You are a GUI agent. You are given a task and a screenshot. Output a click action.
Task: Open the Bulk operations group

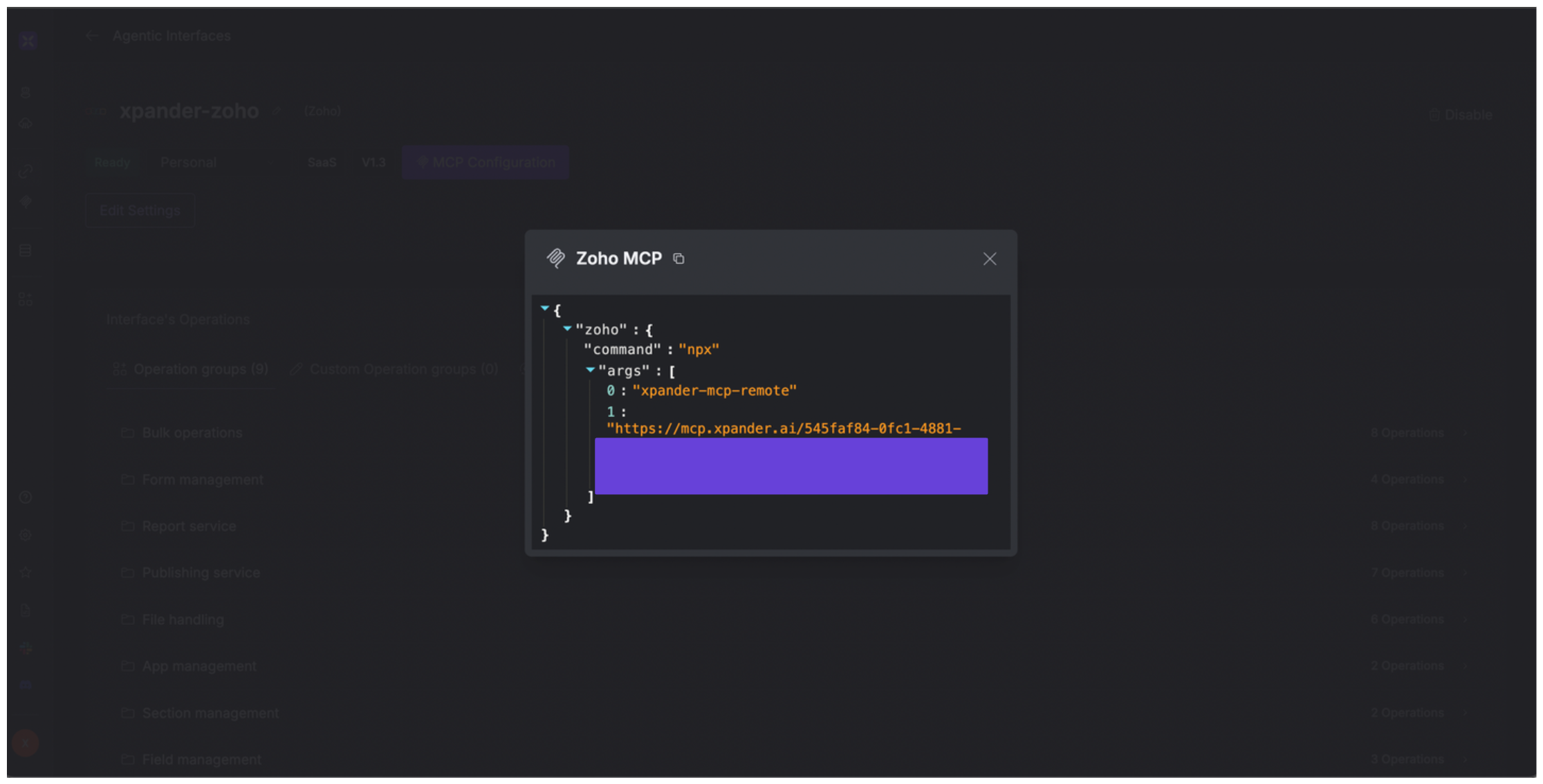tap(795, 433)
